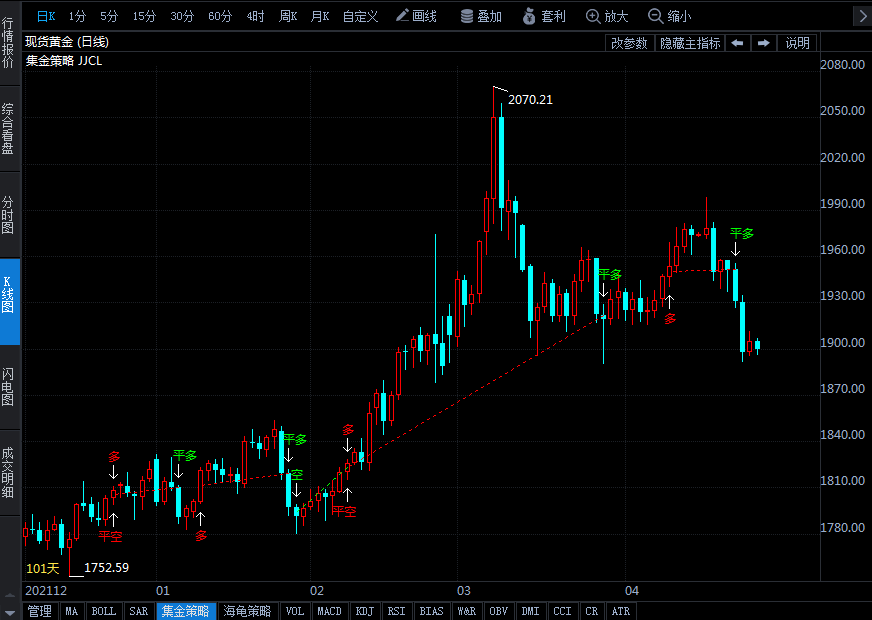
Task: Zoom out with the 缩小 magnifier
Action: pos(670,16)
